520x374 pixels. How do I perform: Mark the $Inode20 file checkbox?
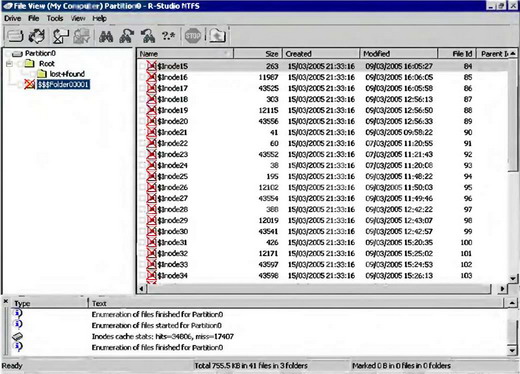142,121
